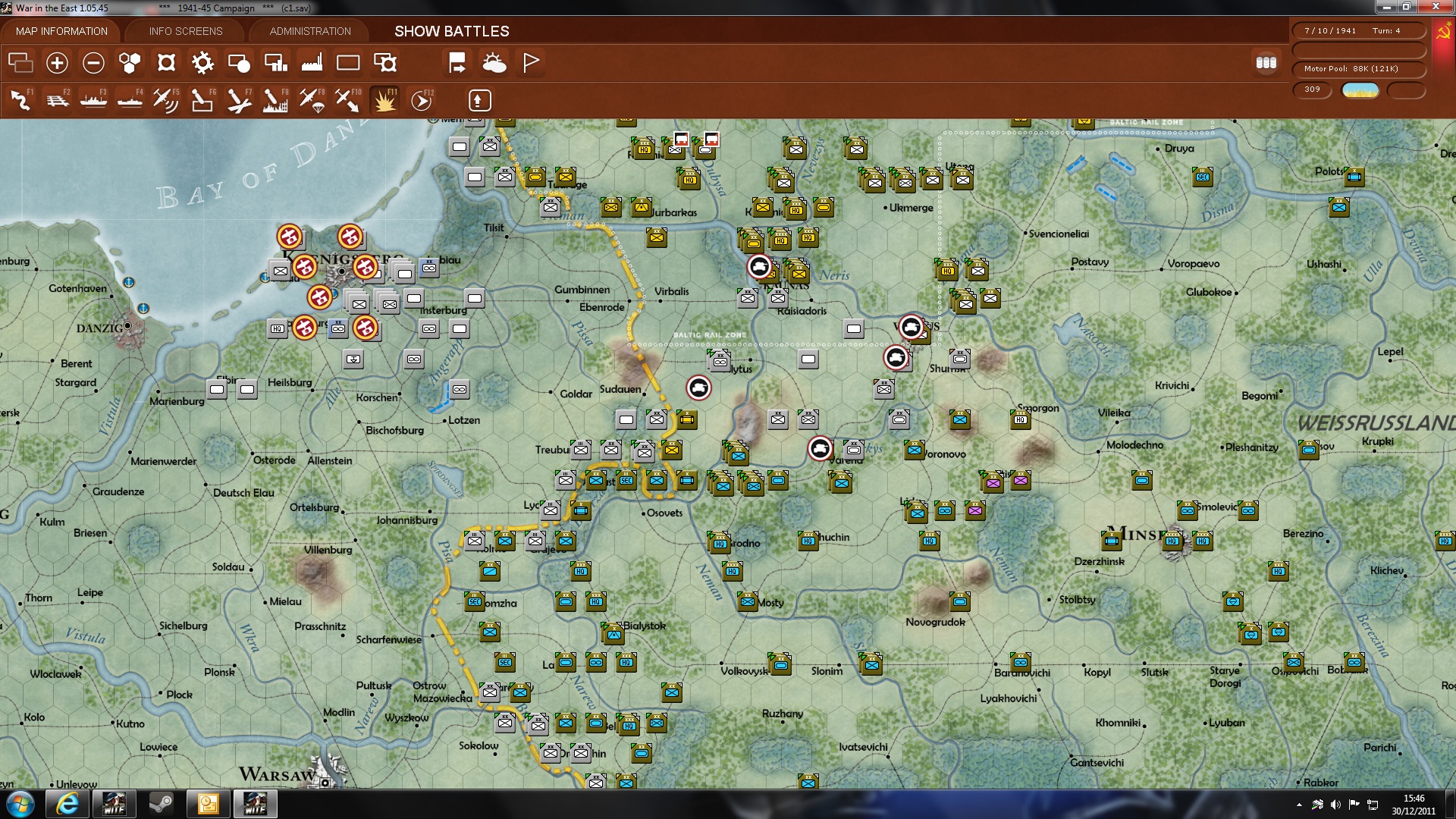The image size is (1456, 819).
Task: Select the F3 naval transport icon
Action: (x=93, y=100)
